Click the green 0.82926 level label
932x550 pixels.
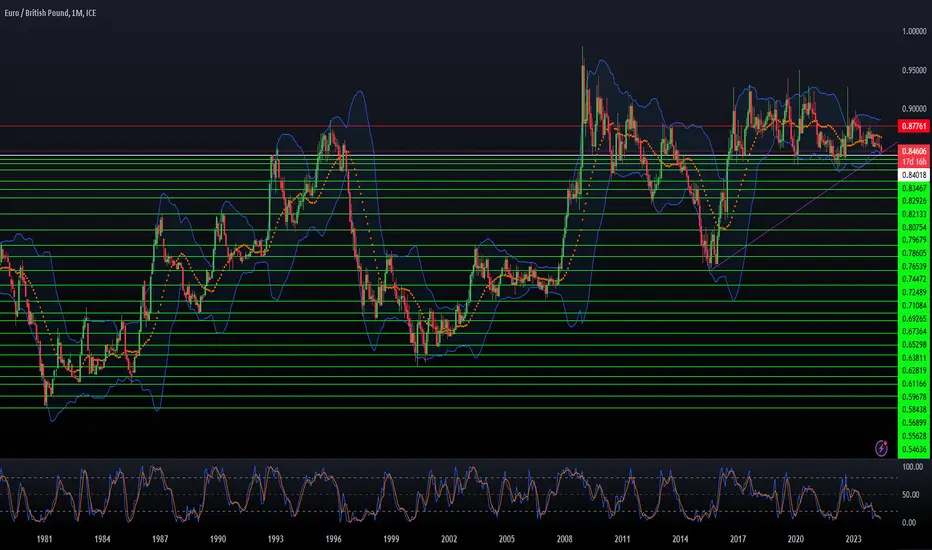coord(914,201)
